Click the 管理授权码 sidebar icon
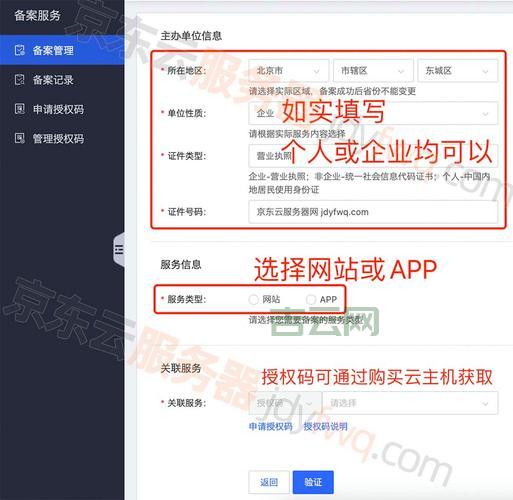513x500 pixels. 20,138
